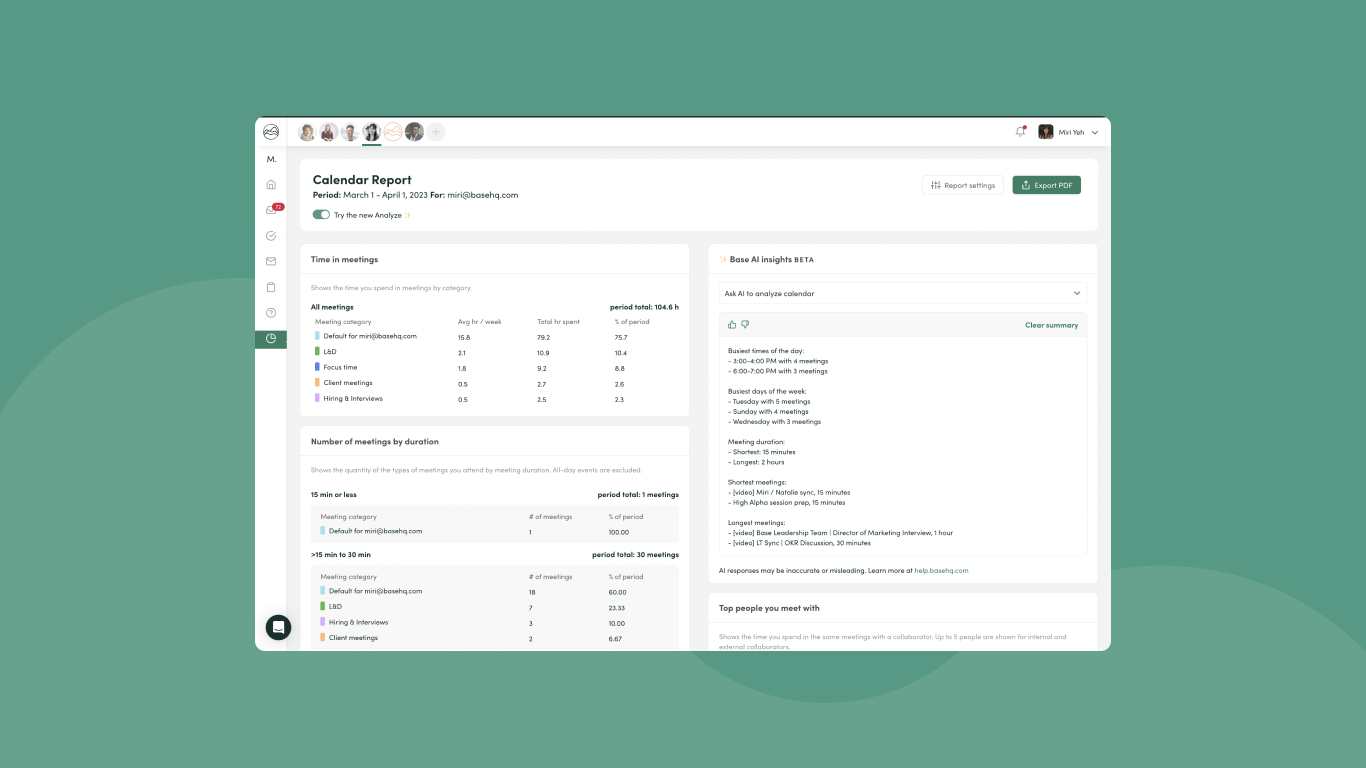The image size is (1366, 768).
Task: Give a thumbs up to AI insights
Action: click(731, 324)
